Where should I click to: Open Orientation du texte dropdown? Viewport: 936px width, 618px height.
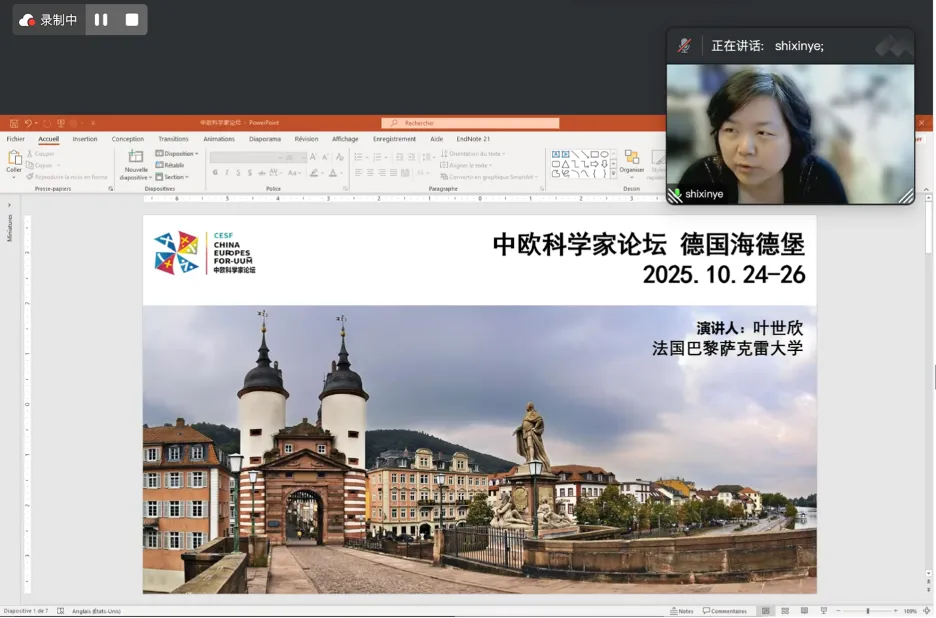(473, 153)
